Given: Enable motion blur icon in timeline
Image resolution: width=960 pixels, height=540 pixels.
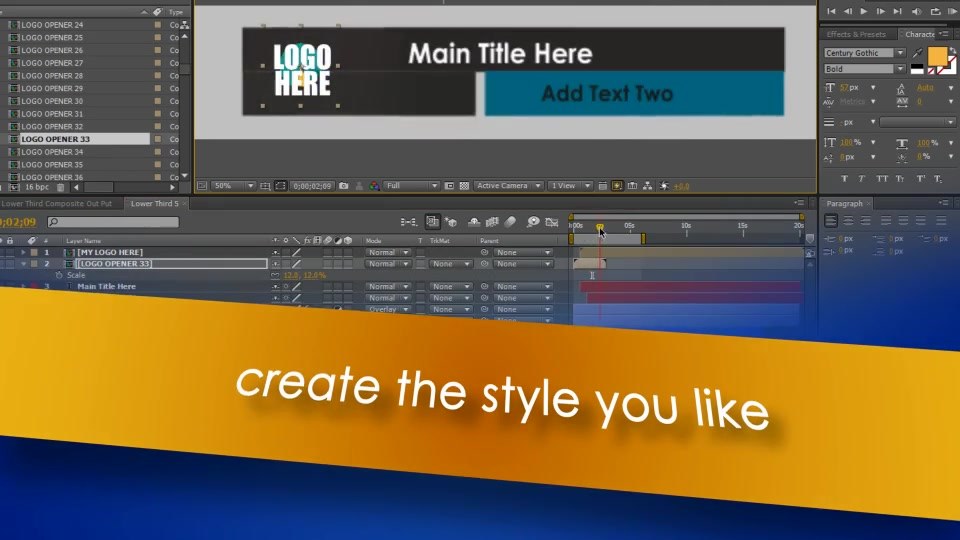Looking at the screenshot, I should [510, 222].
